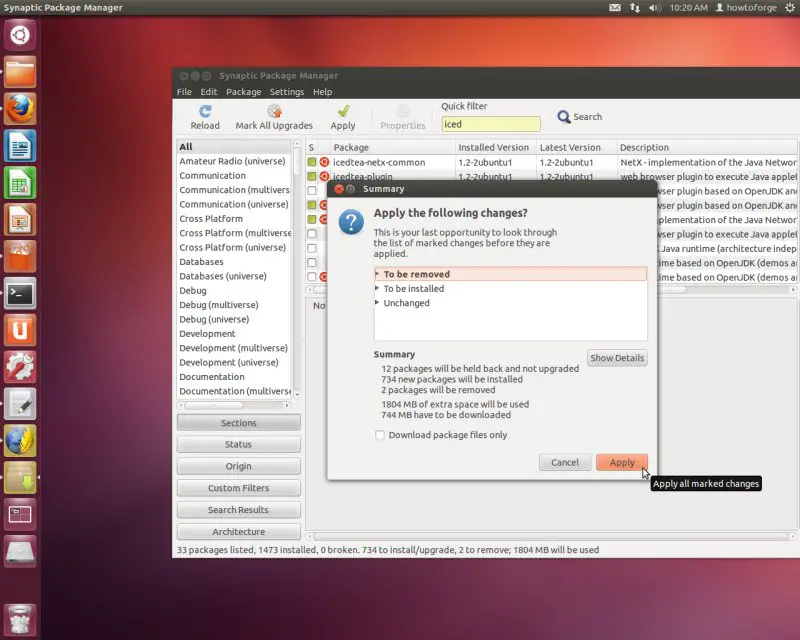Switch to the Architecture filter view
Image resolution: width=800 pixels, height=640 pixels.
coord(238,532)
